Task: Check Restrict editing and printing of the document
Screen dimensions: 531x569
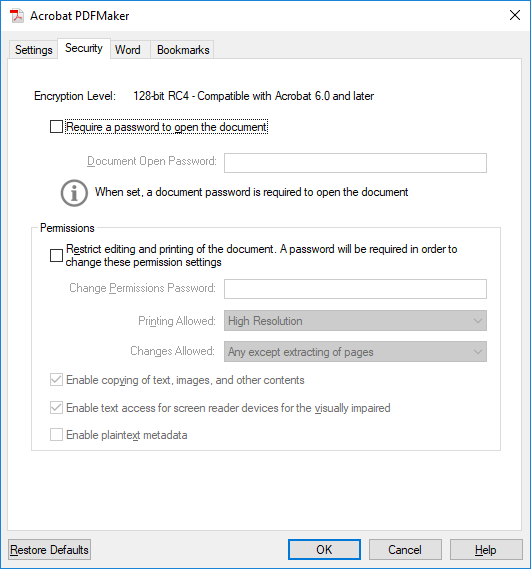Action: [56, 255]
